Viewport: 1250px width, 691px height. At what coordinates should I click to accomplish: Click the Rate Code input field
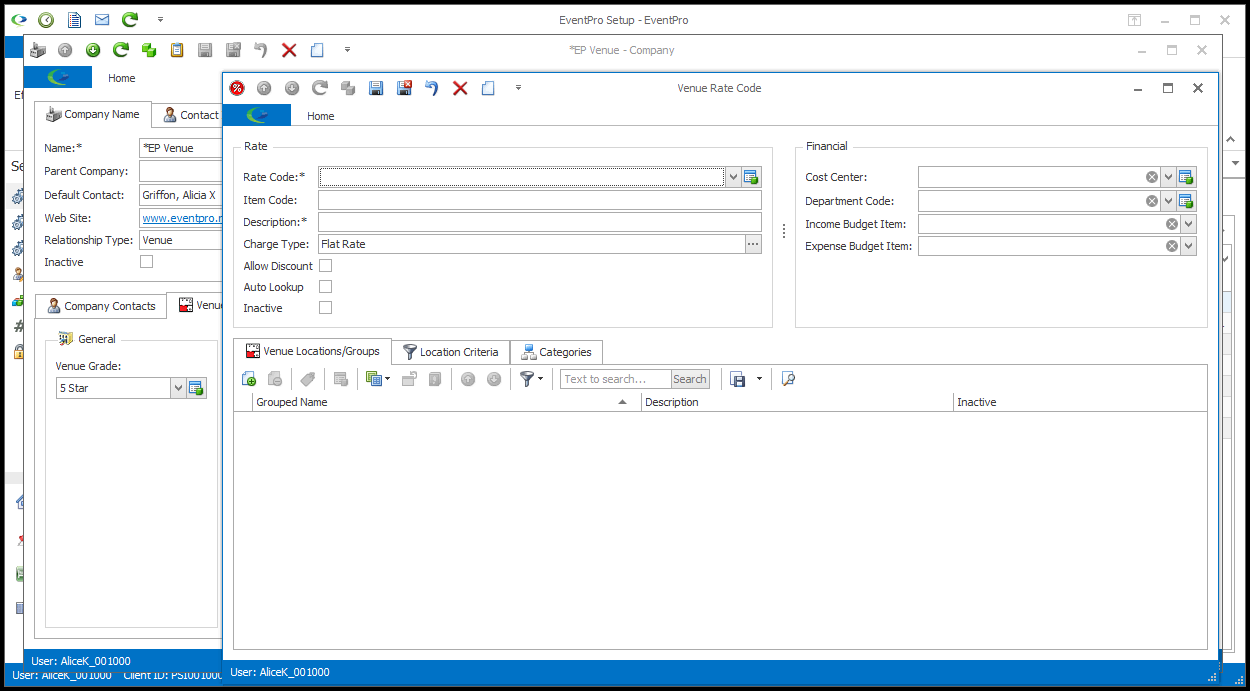521,177
